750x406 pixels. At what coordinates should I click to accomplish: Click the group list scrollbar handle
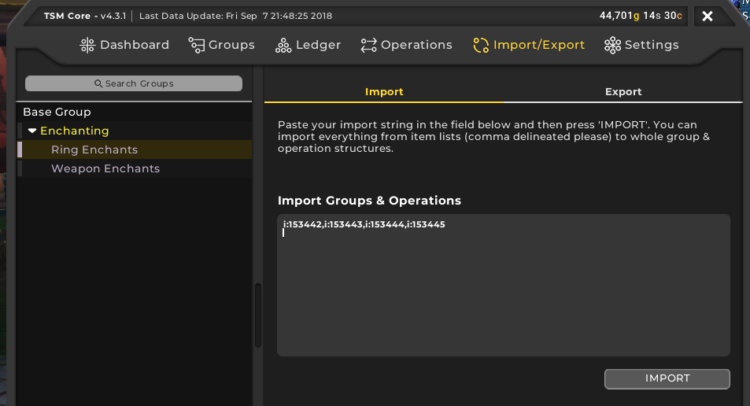coord(258,315)
